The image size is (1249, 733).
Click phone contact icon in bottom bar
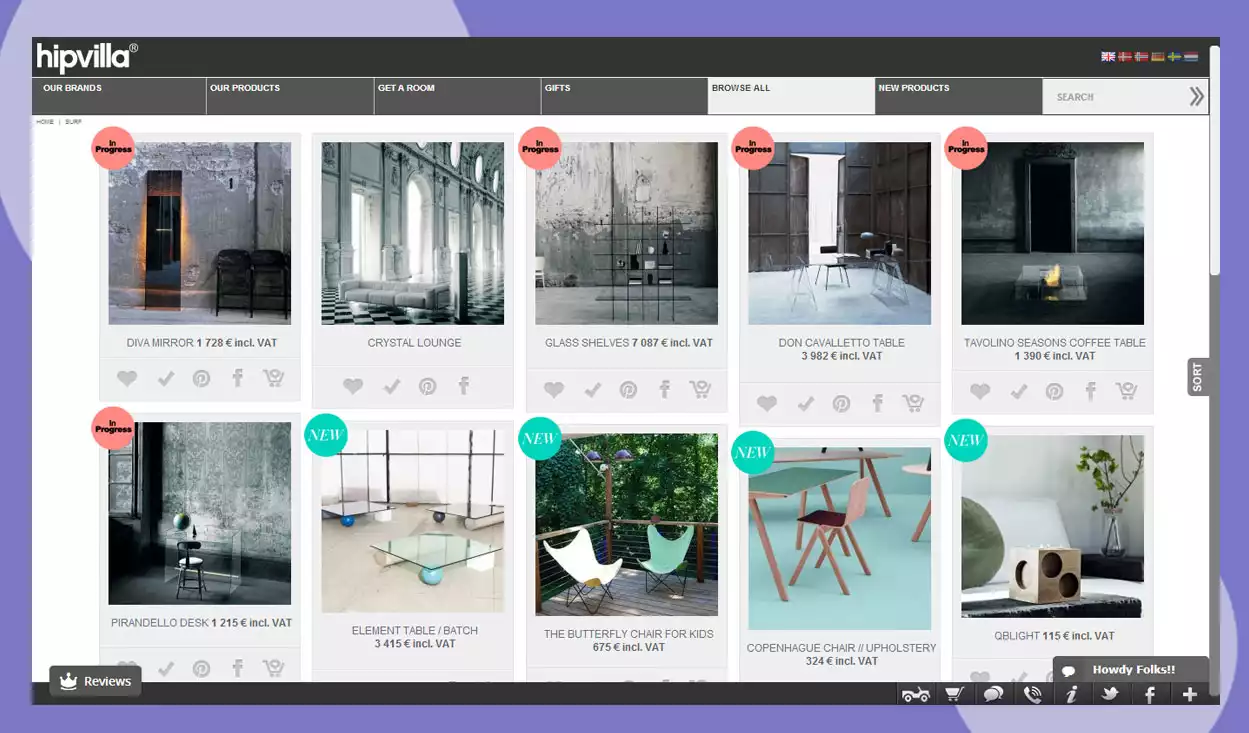click(1032, 694)
